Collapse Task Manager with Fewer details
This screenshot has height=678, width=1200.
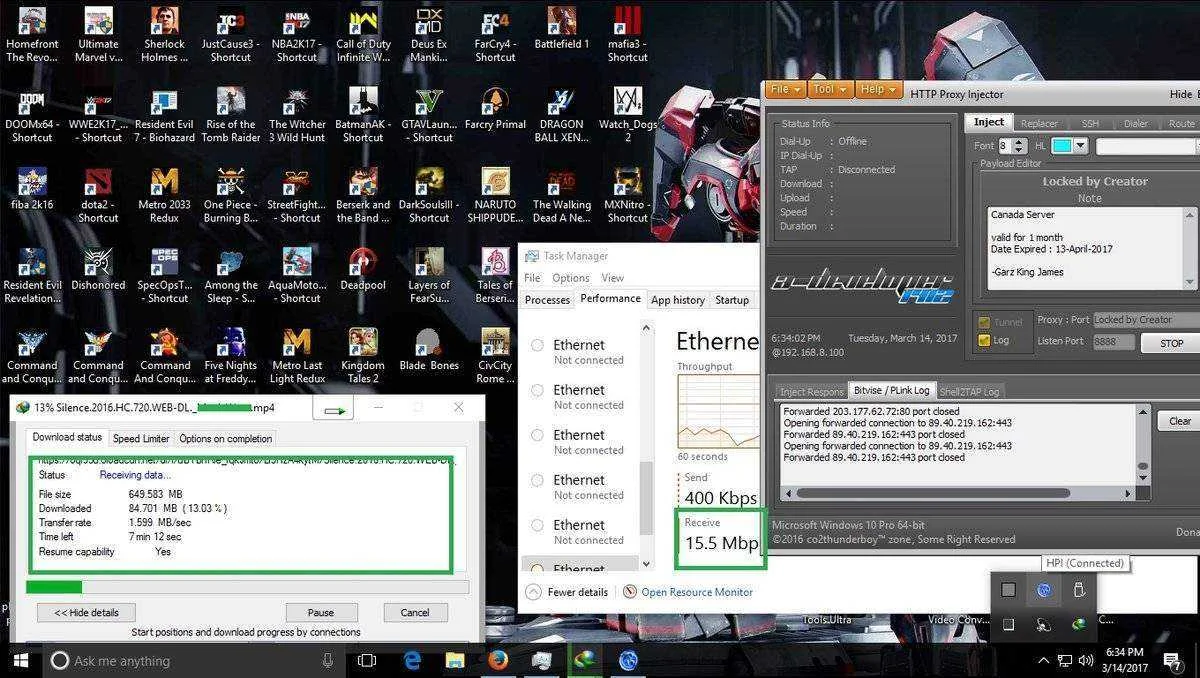tap(568, 592)
